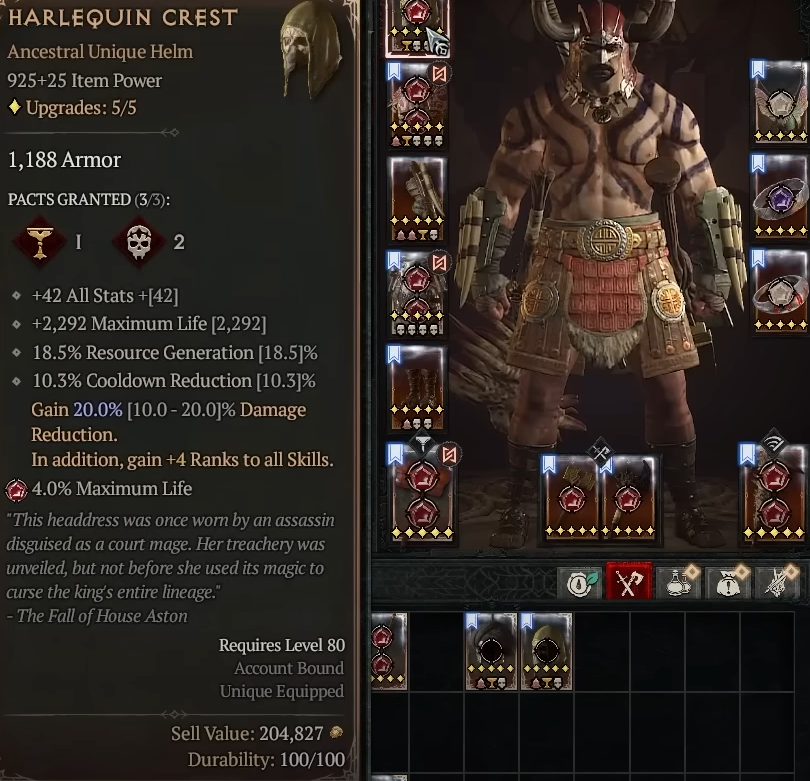Select the red-band ring slot

pos(780,291)
